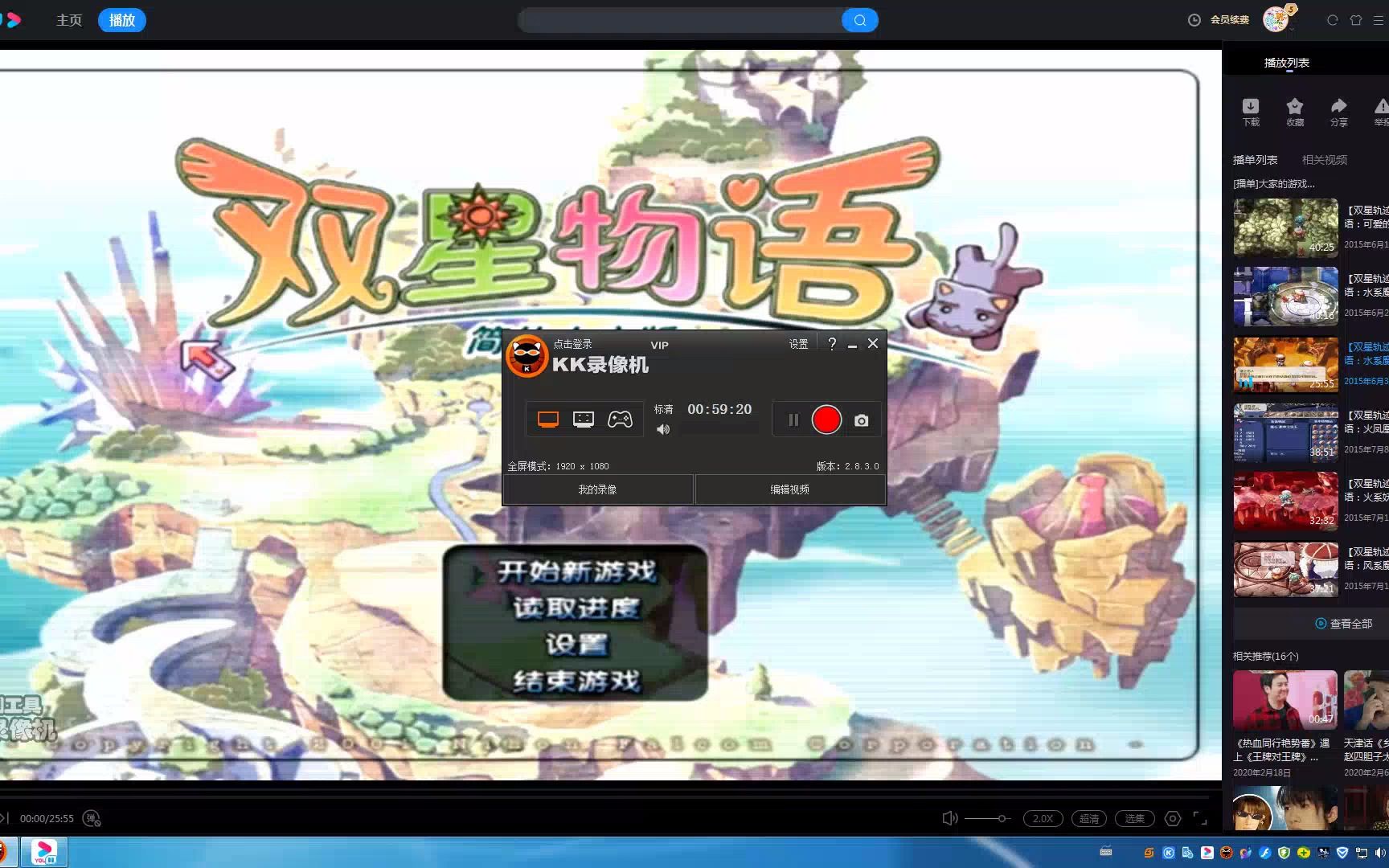Take a screenshot with the camera icon
Image resolution: width=1389 pixels, height=868 pixels.
coord(861,420)
